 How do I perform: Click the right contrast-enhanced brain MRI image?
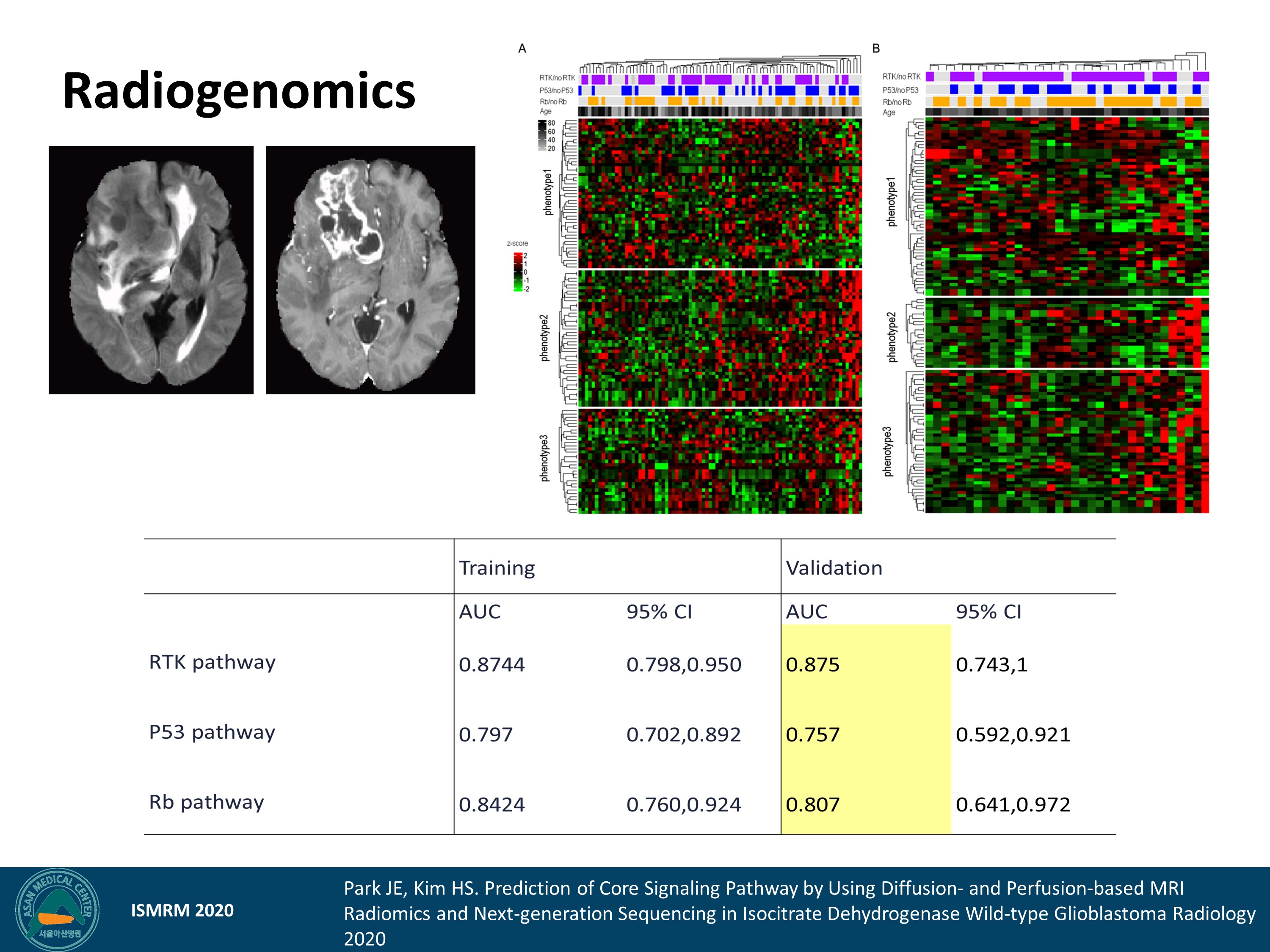click(x=370, y=270)
